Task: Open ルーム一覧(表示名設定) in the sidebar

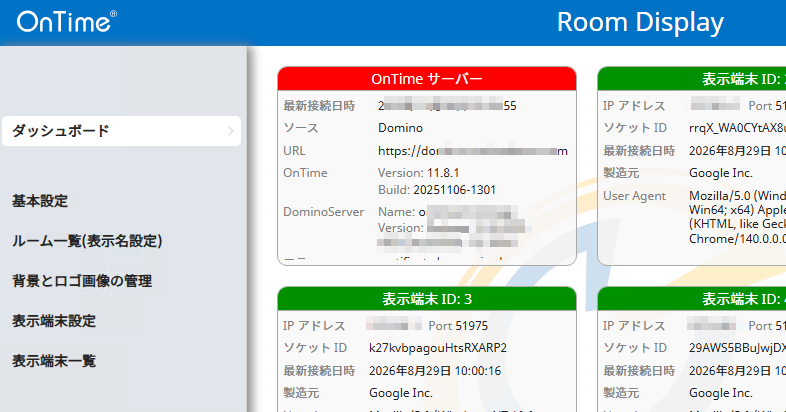Action: pyautogui.click(x=87, y=241)
